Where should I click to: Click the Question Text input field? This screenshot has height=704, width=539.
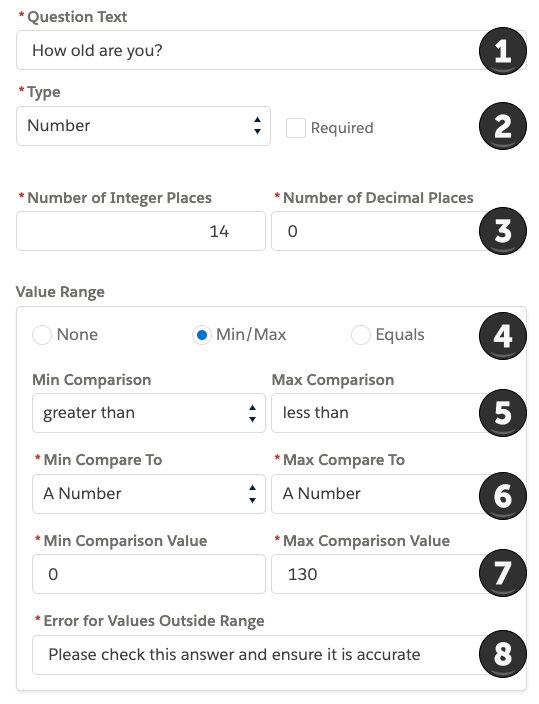[248, 50]
